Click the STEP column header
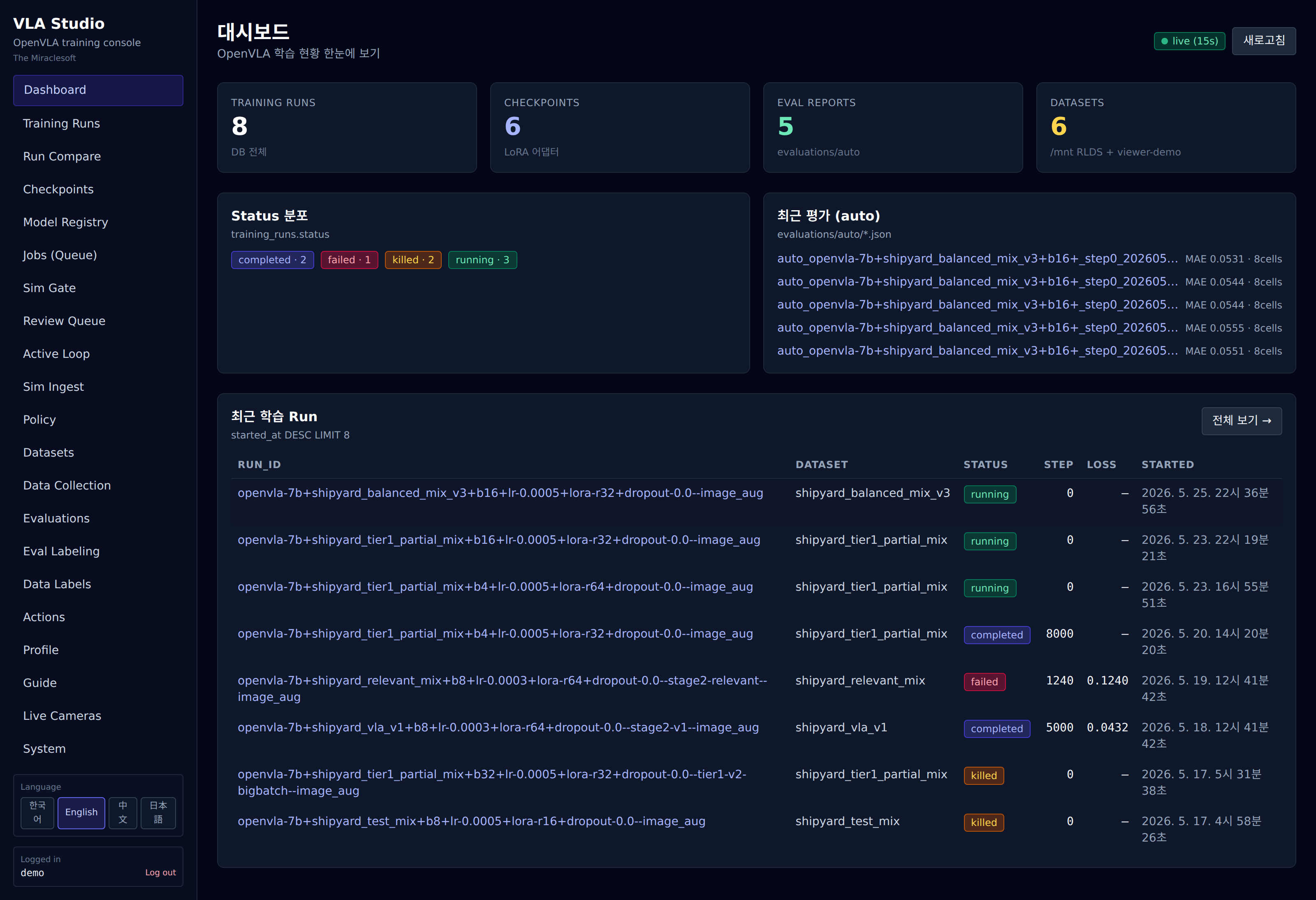This screenshot has height=900, width=1316. 1058,465
